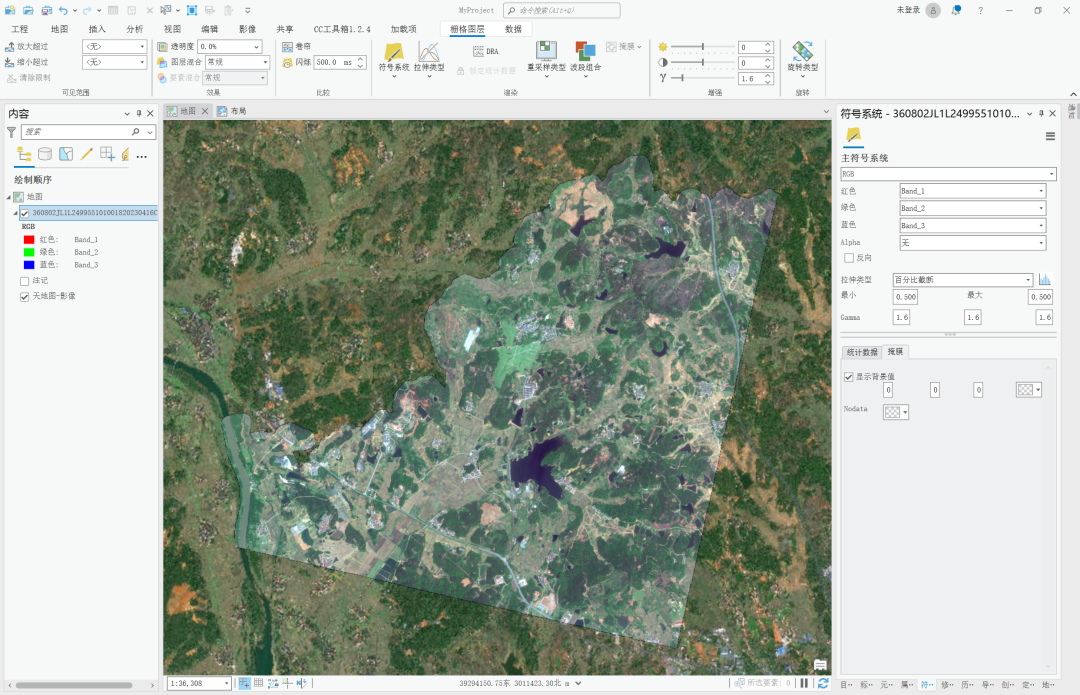Click the new project icon in quick access toolbar
This screenshot has height=695, width=1080.
coord(10,10)
